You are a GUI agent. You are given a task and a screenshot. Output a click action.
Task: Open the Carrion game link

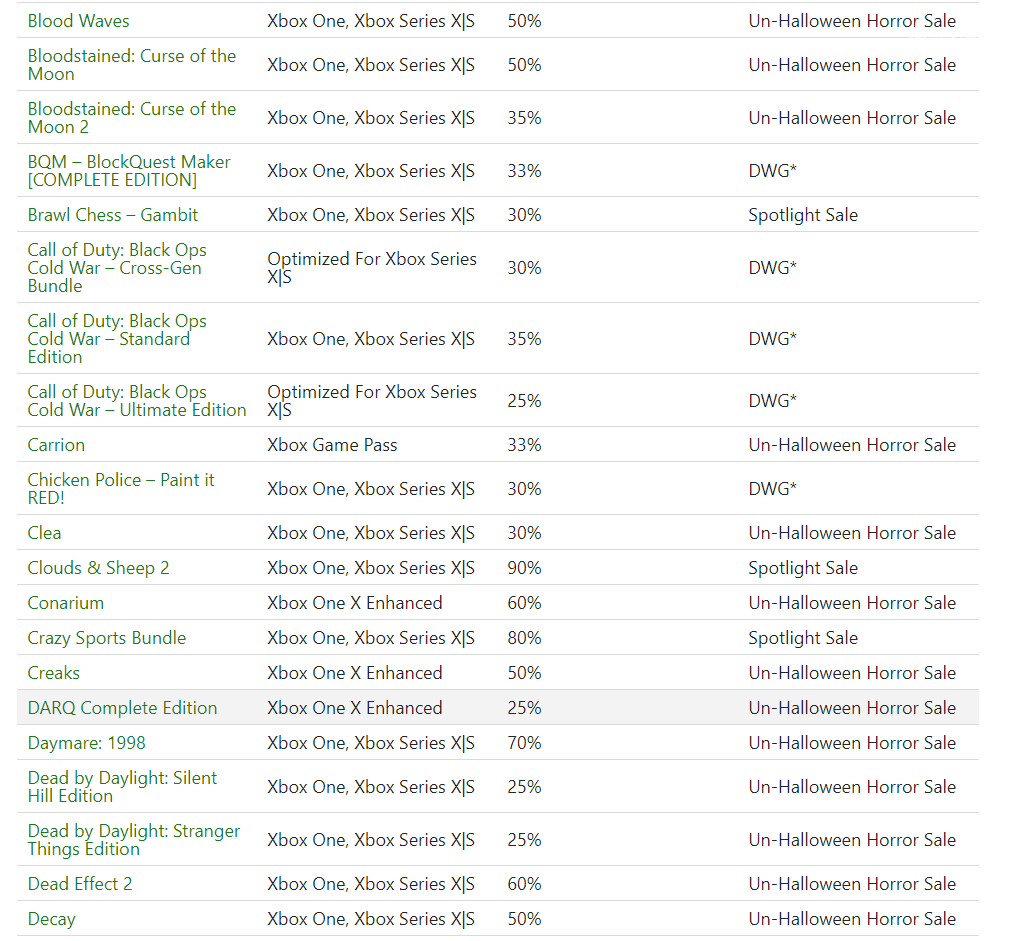56,445
